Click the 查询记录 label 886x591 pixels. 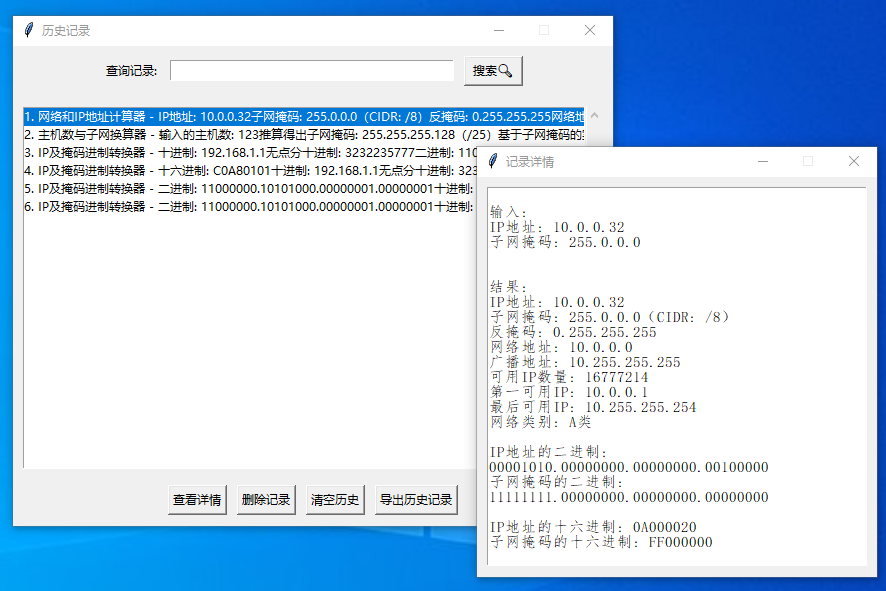coord(131,71)
